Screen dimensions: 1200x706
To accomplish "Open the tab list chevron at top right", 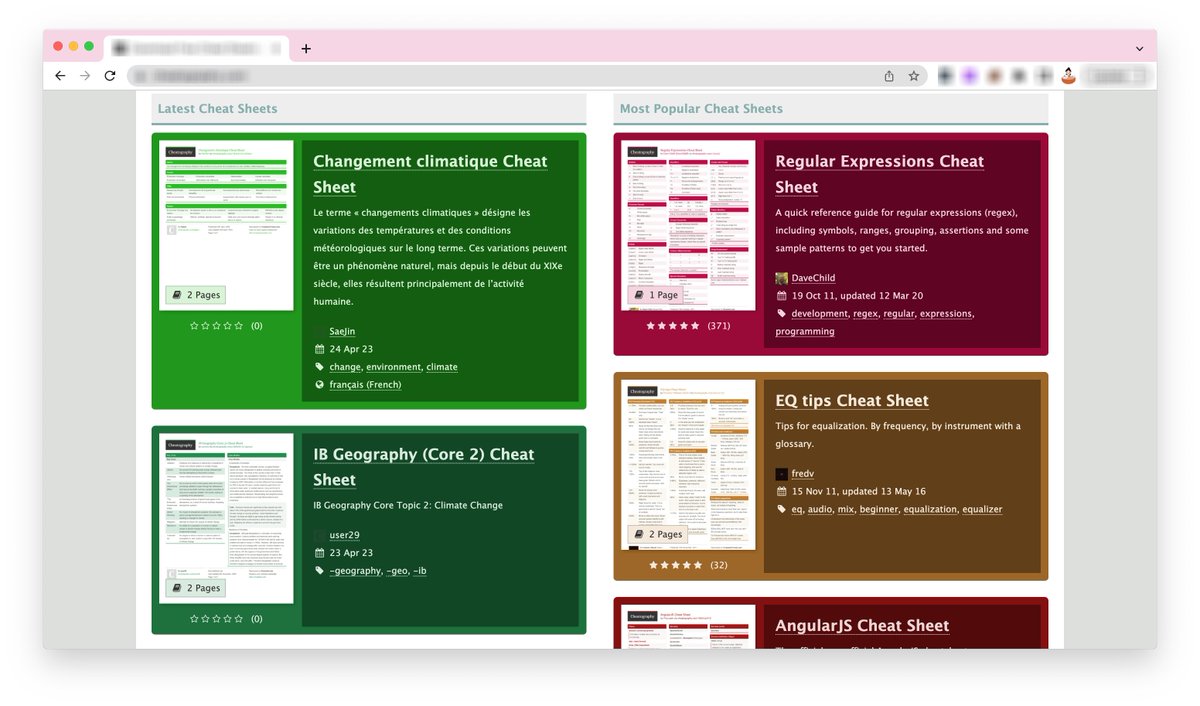I will point(1139,48).
